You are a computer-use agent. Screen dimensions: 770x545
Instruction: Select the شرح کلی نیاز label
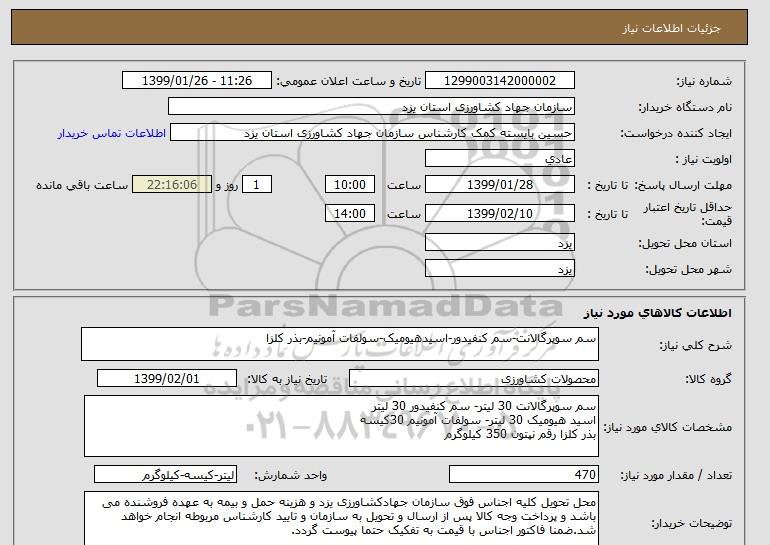[x=695, y=345]
